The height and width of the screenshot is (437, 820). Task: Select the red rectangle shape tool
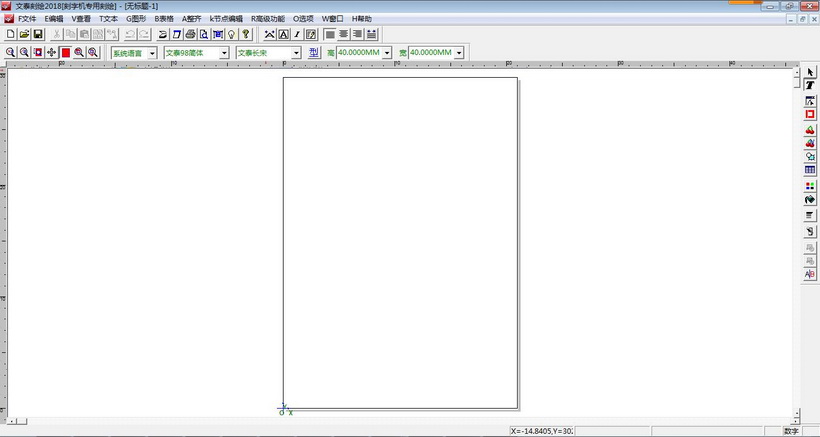point(810,114)
